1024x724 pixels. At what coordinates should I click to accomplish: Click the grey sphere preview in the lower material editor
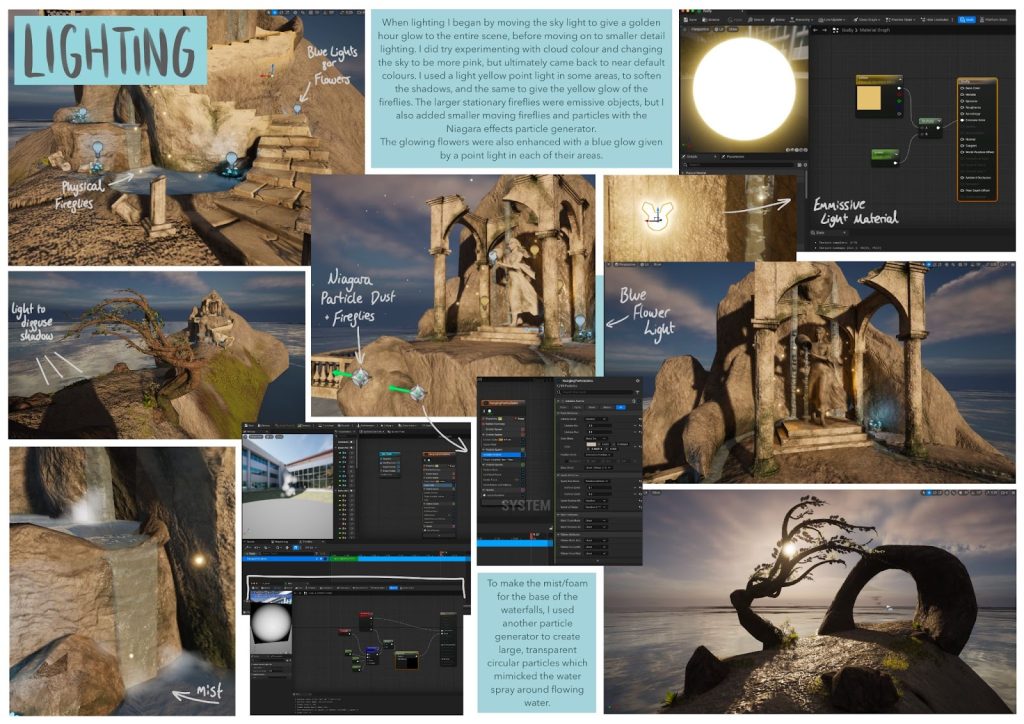[271, 623]
